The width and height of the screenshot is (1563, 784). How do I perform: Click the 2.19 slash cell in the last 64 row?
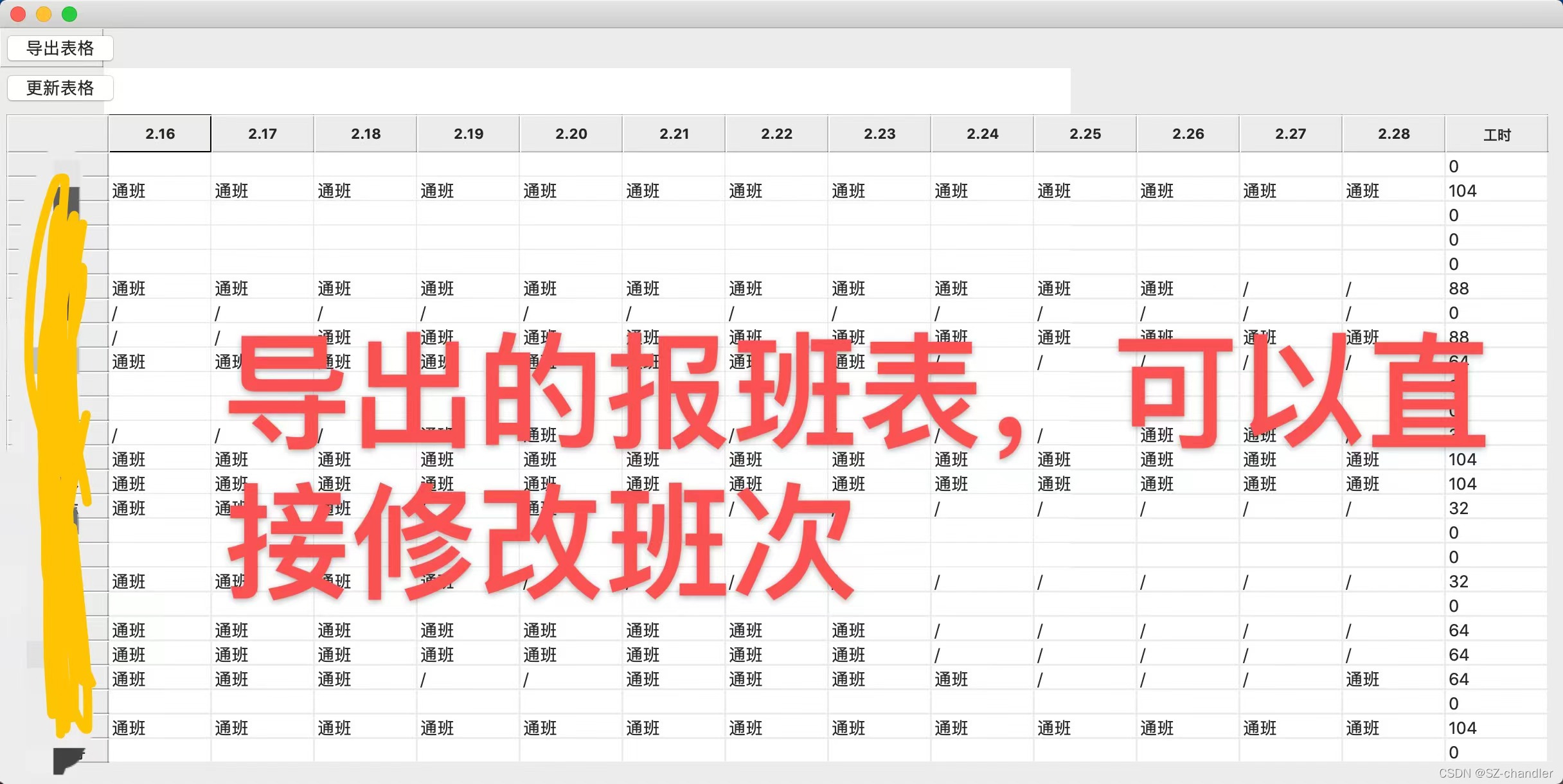point(468,679)
